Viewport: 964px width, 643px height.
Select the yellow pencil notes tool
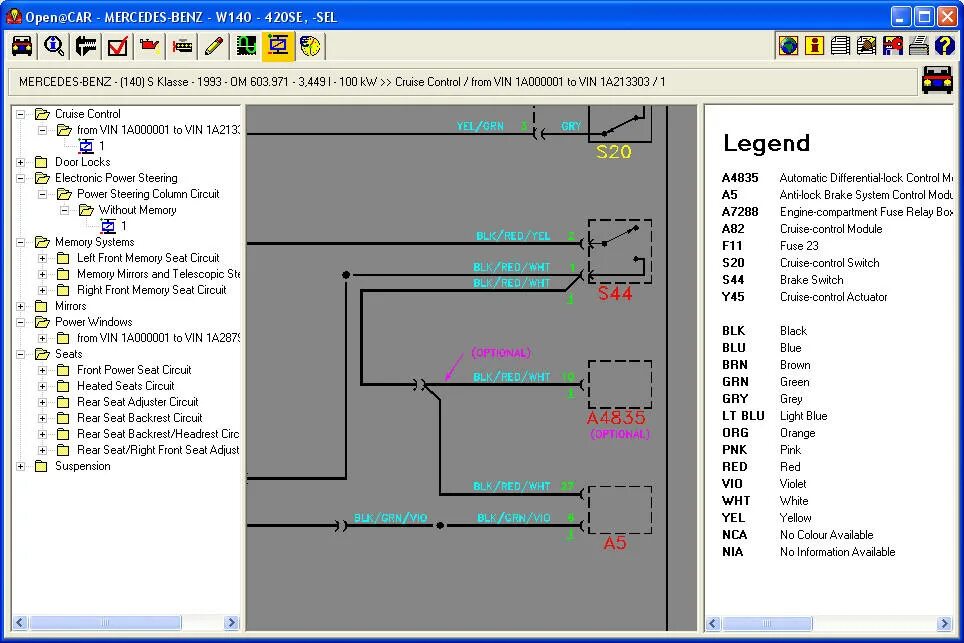214,46
